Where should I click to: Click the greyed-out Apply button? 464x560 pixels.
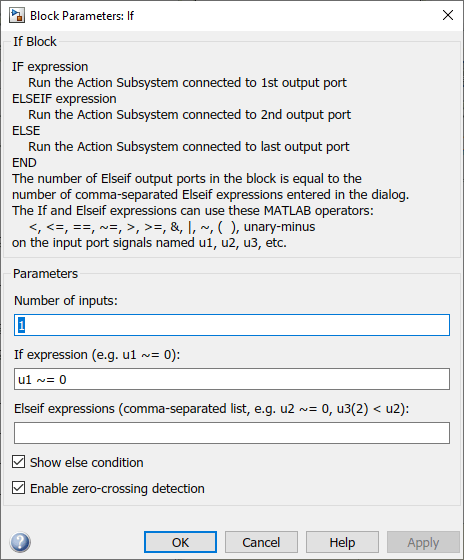point(423,542)
